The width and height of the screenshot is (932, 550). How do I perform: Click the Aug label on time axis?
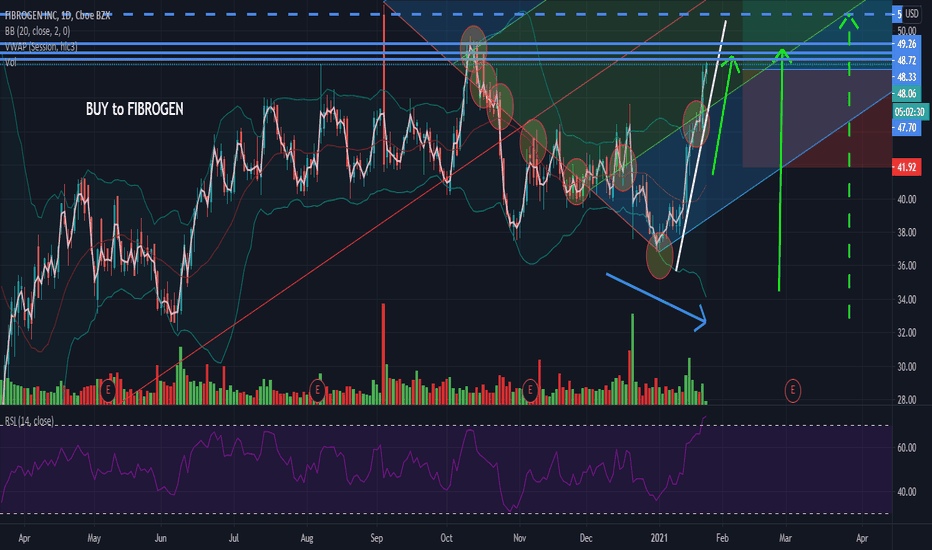click(x=307, y=538)
